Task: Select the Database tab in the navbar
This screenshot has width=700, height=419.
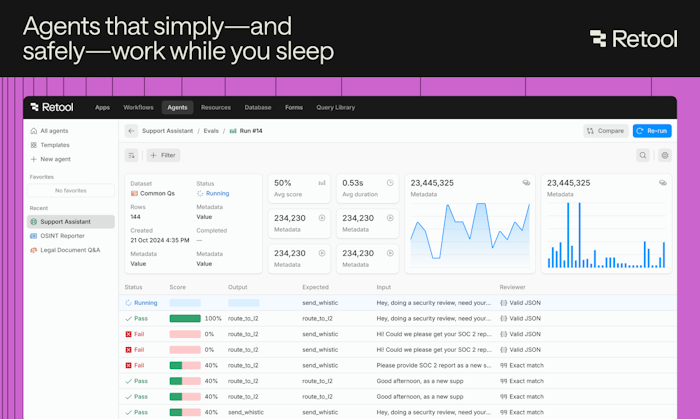Action: 258,108
